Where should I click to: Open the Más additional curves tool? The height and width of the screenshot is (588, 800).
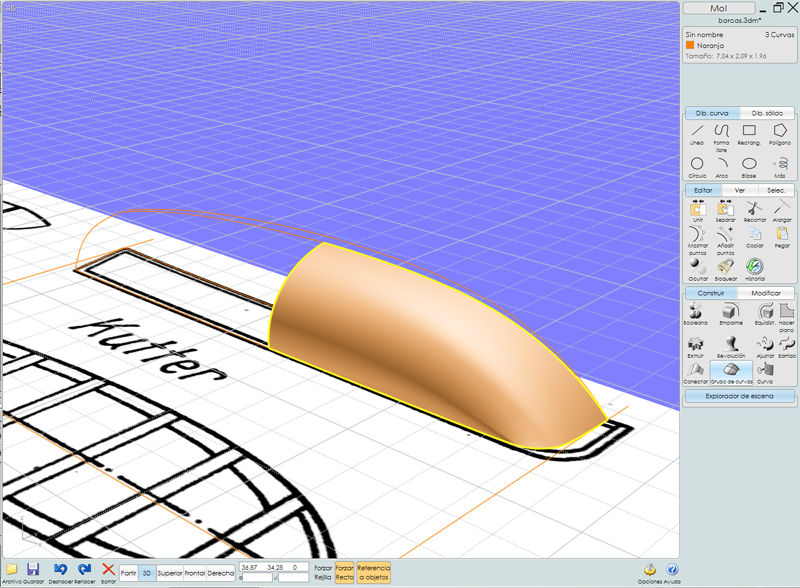(x=780, y=167)
